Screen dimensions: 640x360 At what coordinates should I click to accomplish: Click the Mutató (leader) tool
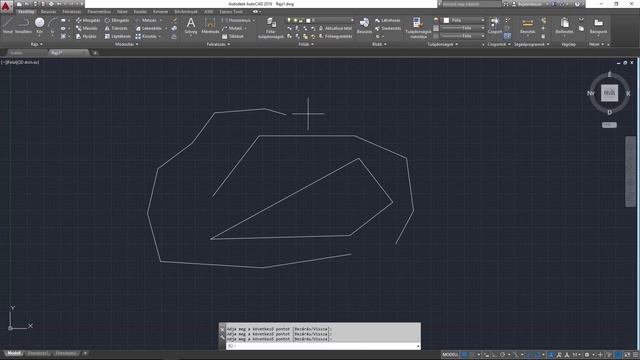(232, 28)
